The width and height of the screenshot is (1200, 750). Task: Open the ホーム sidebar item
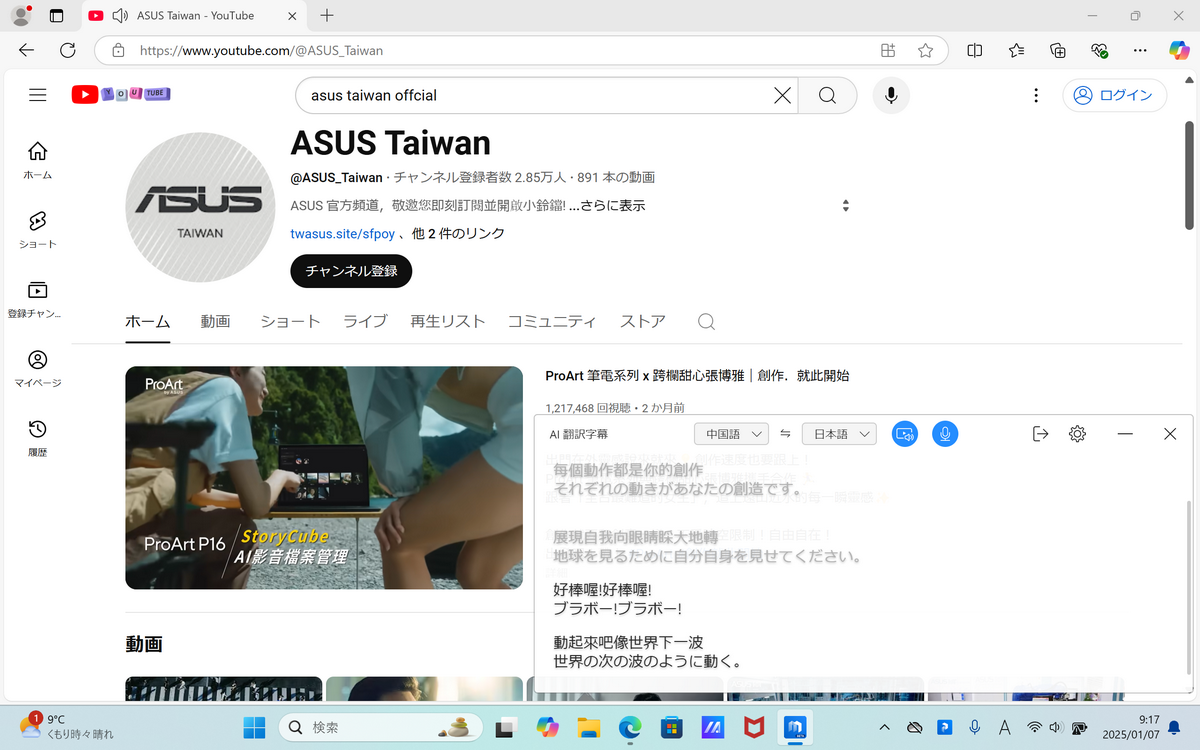coord(37,160)
